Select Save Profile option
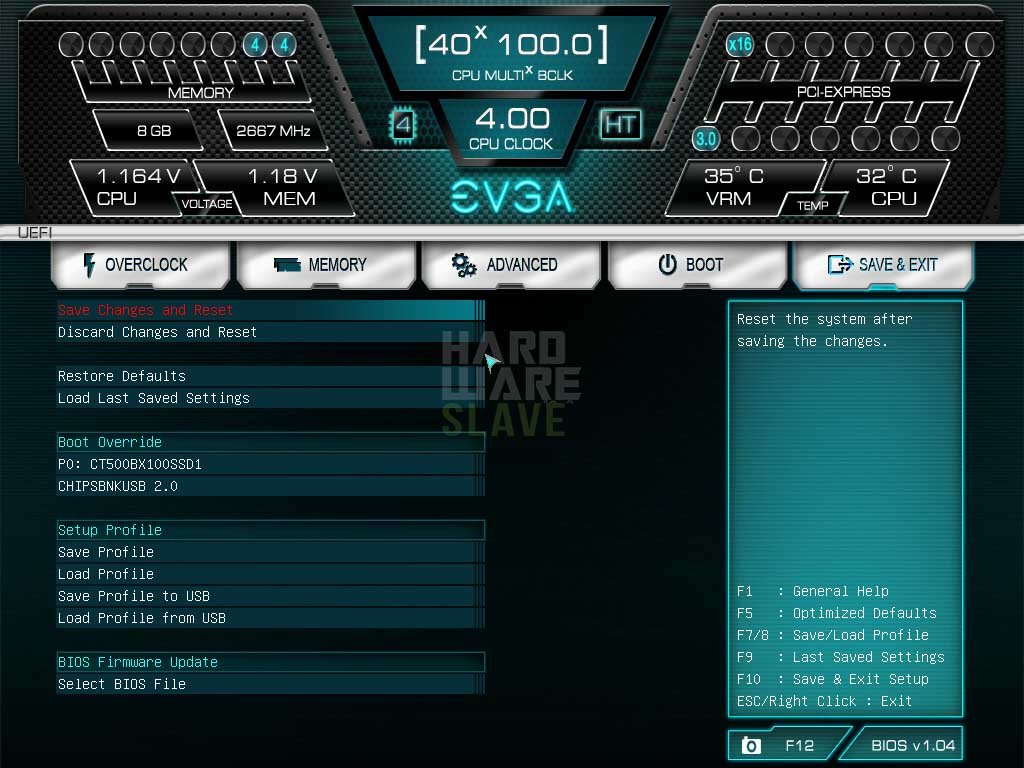This screenshot has height=768, width=1024. click(x=270, y=552)
